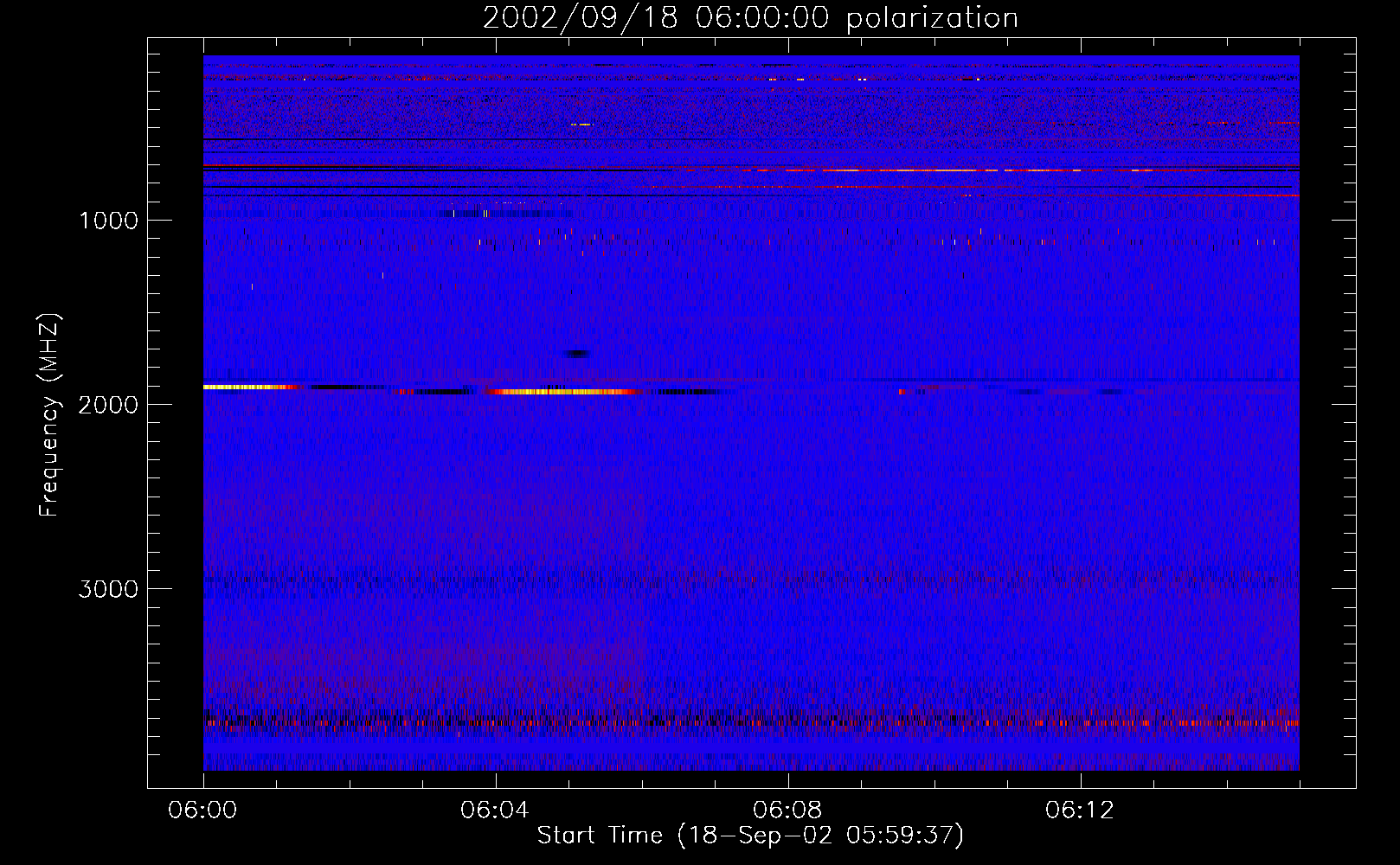Click the 'Start Time (18-Sep-02 05:59:37)' label
This screenshot has width=1400, height=865.
(750, 836)
